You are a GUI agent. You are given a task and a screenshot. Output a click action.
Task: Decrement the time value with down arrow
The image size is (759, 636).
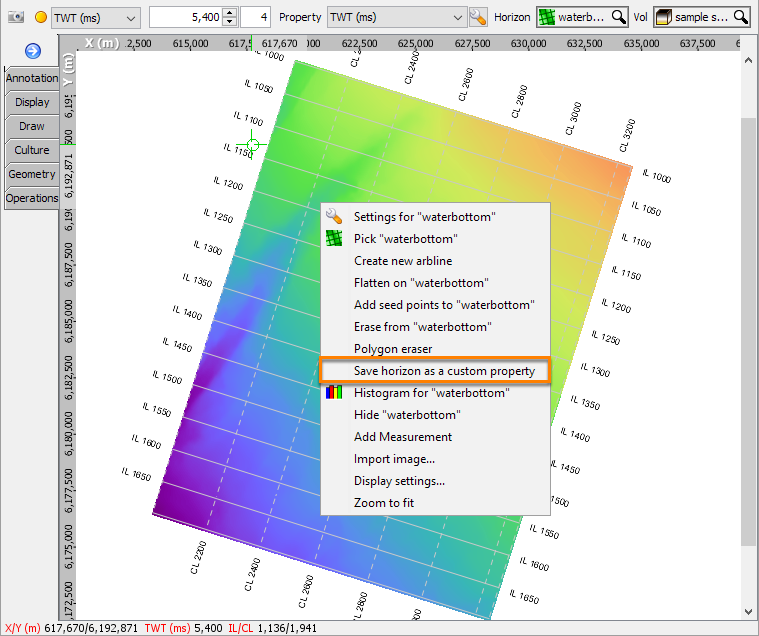(x=231, y=22)
